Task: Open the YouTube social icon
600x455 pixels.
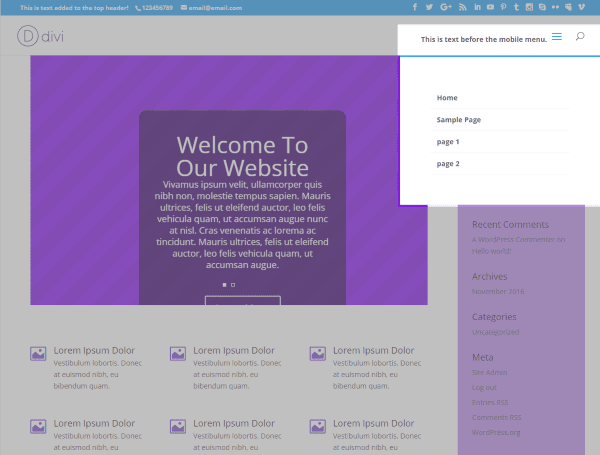Action: coord(490,8)
